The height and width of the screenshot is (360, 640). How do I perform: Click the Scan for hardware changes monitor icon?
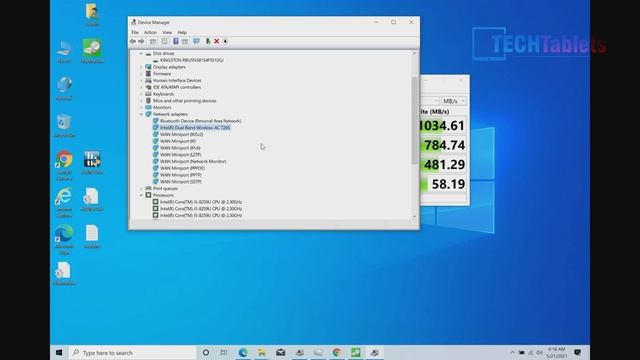tap(196, 41)
